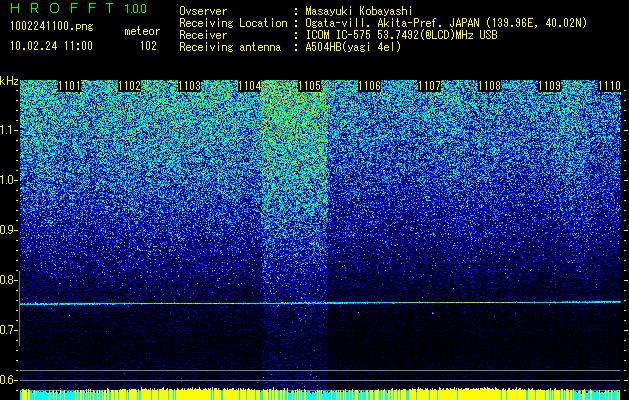Click the Receiver label
The width and height of the screenshot is (629, 400).
[x=203, y=35]
